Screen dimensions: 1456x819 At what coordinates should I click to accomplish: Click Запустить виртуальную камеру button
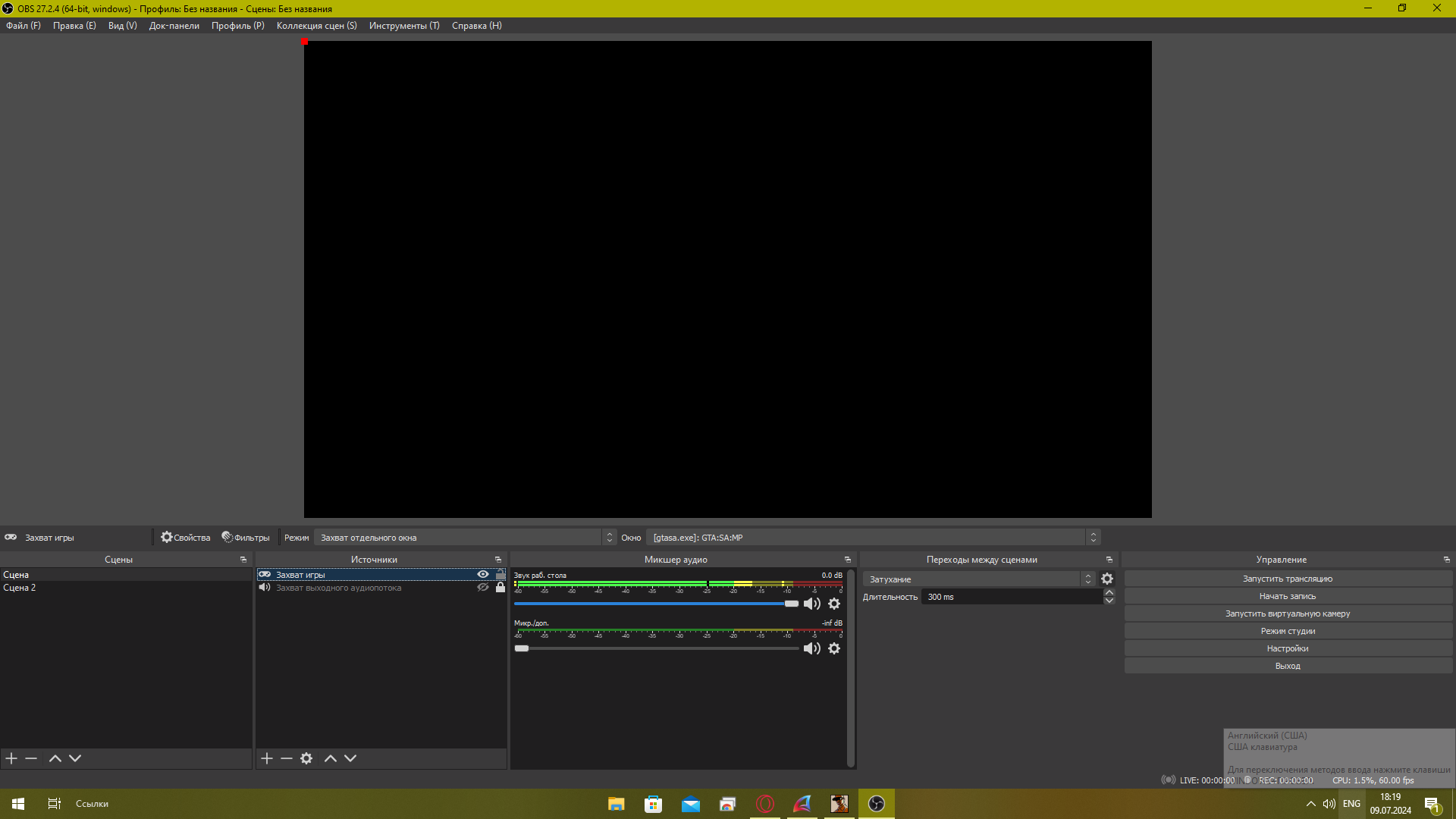pos(1288,613)
